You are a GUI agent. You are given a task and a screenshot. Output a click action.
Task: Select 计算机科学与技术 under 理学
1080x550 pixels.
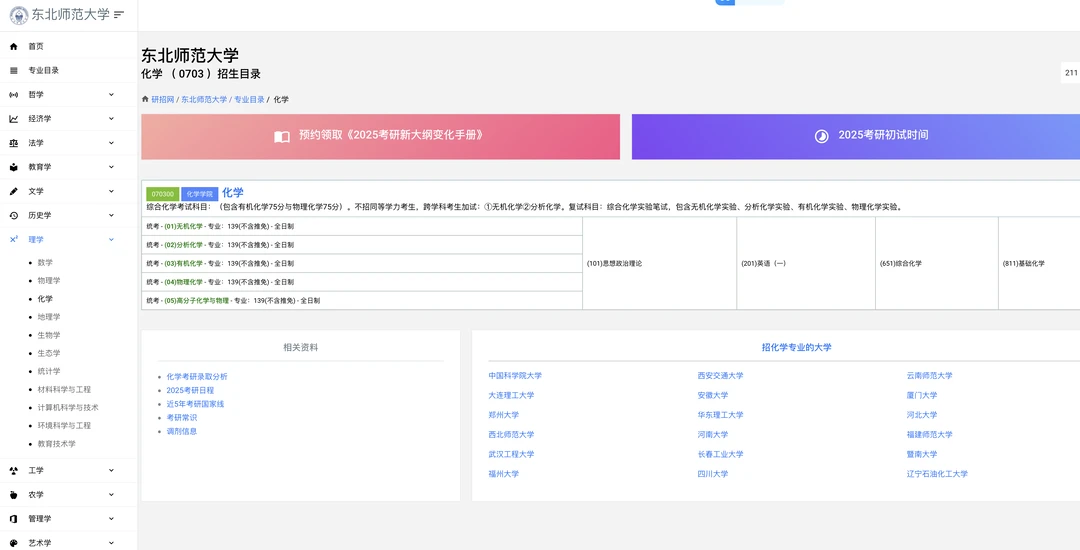[68, 408]
